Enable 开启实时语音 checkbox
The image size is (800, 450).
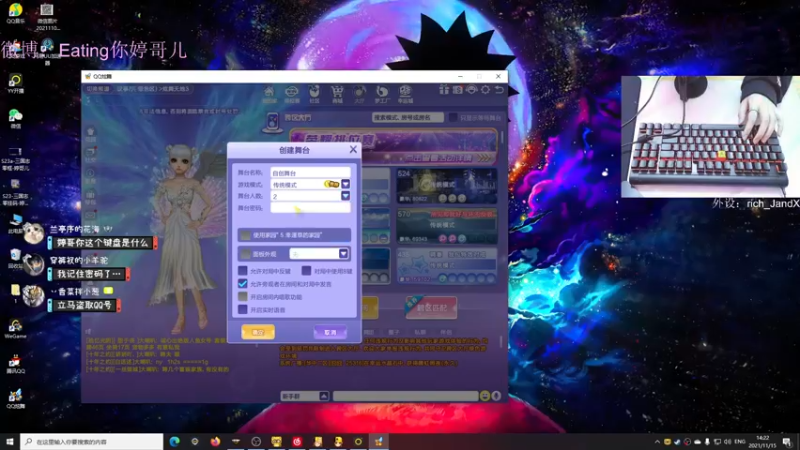click(x=243, y=309)
